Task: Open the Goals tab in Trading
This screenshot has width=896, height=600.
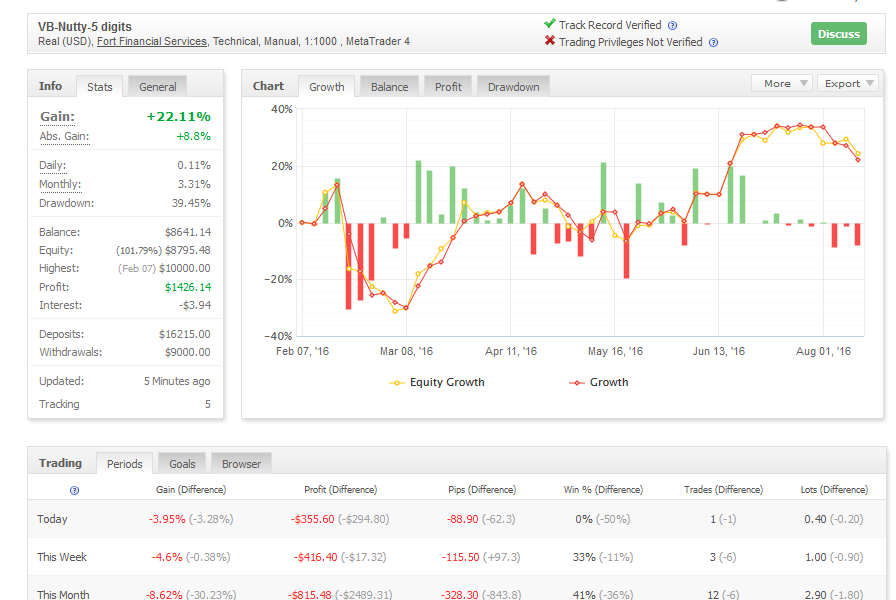Action: (182, 464)
